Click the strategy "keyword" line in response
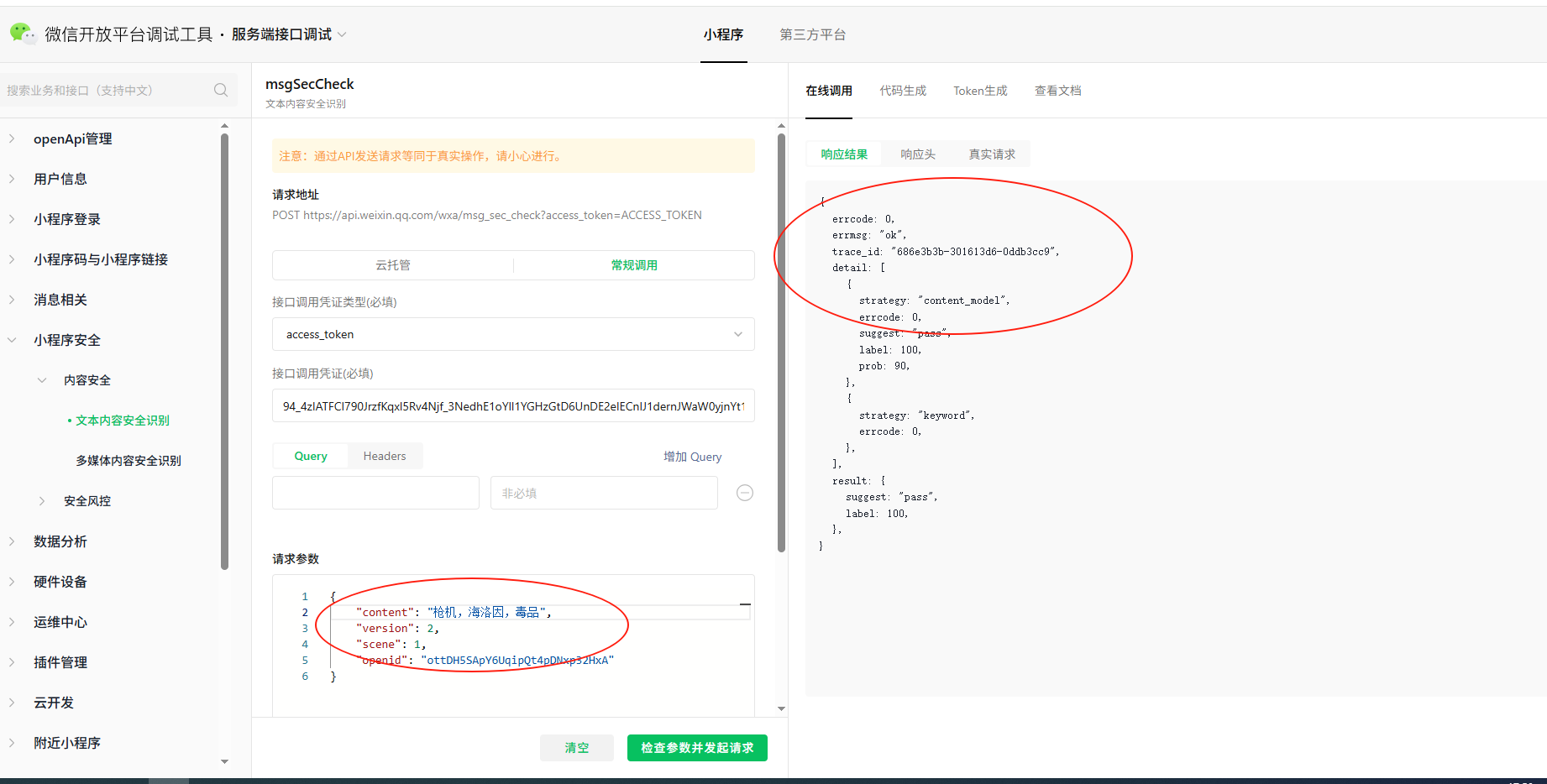The height and width of the screenshot is (784, 1547). coord(916,415)
